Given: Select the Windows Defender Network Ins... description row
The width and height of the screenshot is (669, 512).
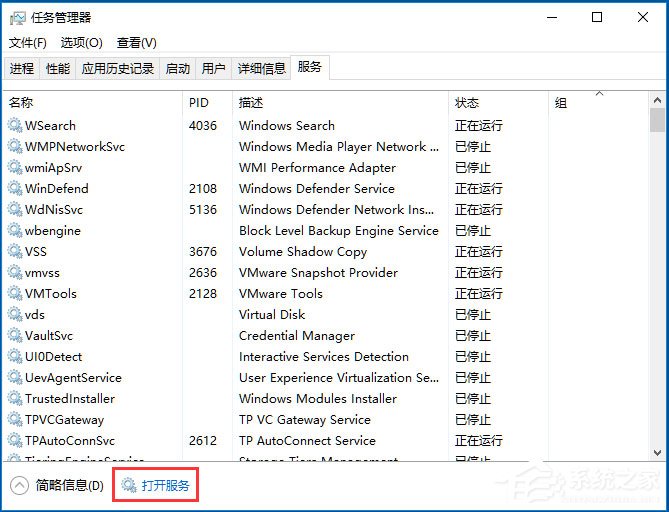Looking at the screenshot, I should click(336, 210).
